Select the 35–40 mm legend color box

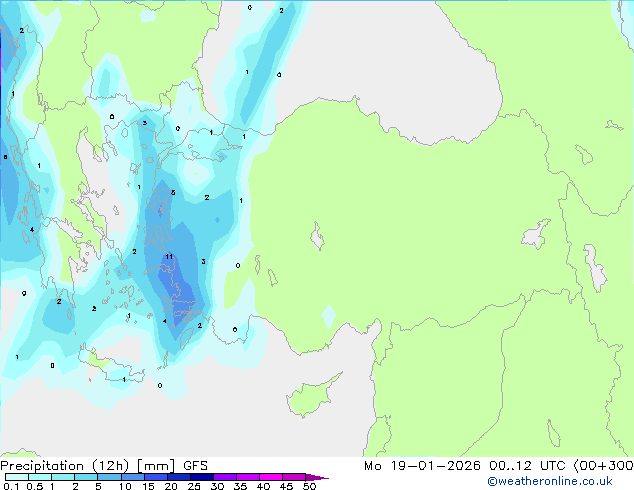click(247, 477)
